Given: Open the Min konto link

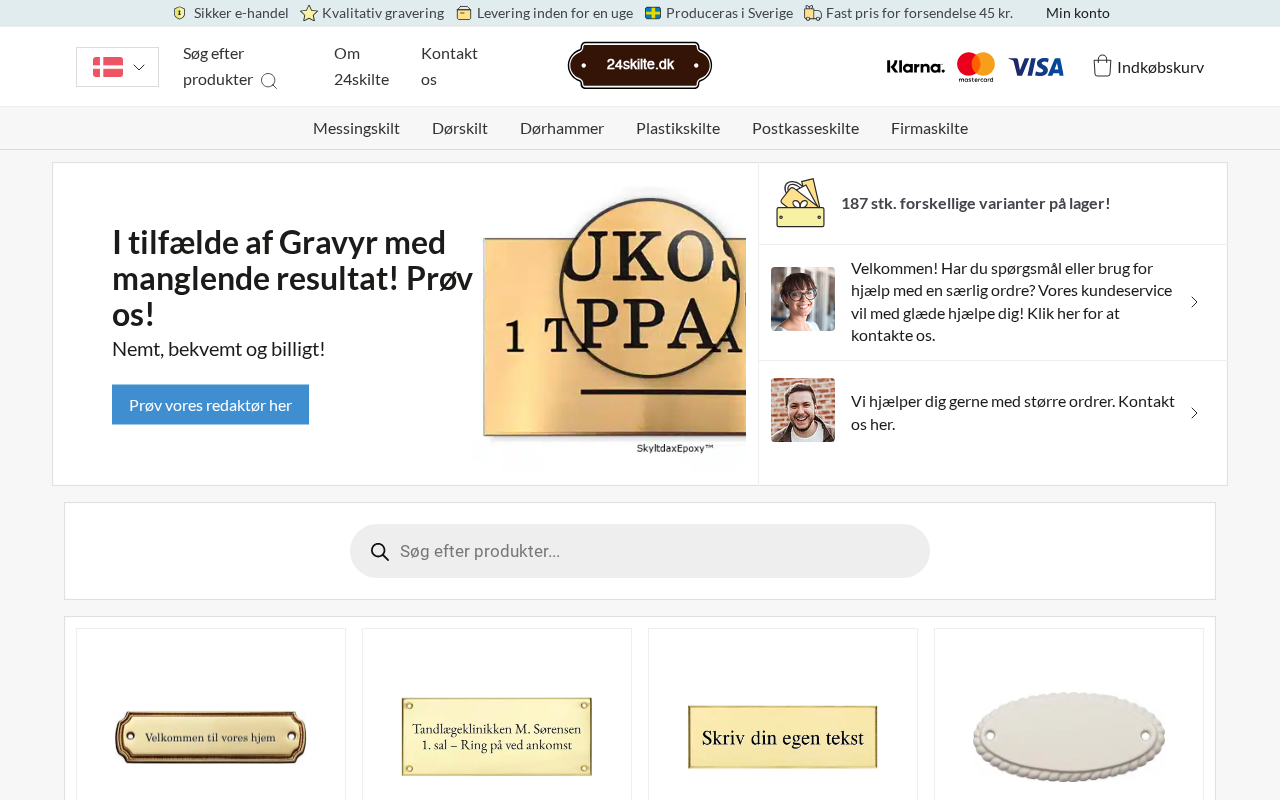Looking at the screenshot, I should [1077, 13].
